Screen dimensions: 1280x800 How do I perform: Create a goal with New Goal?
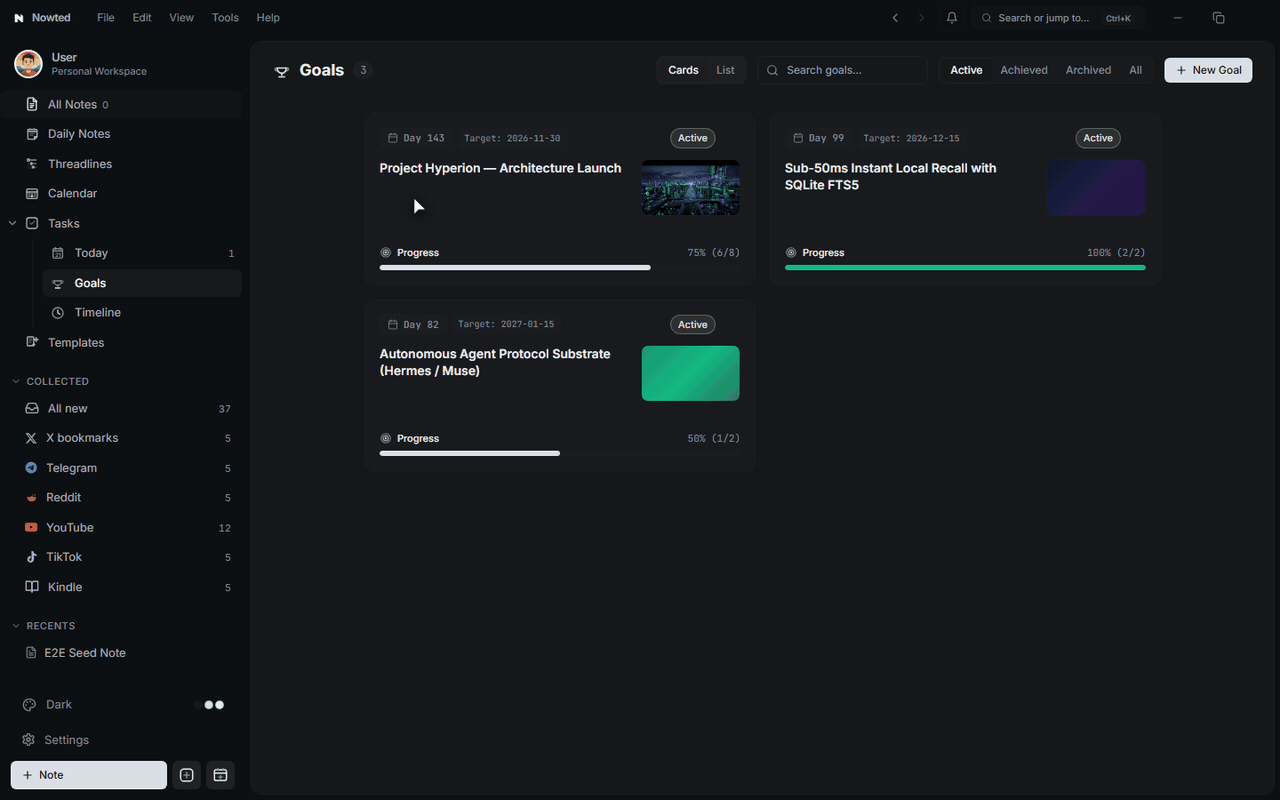click(x=1208, y=70)
